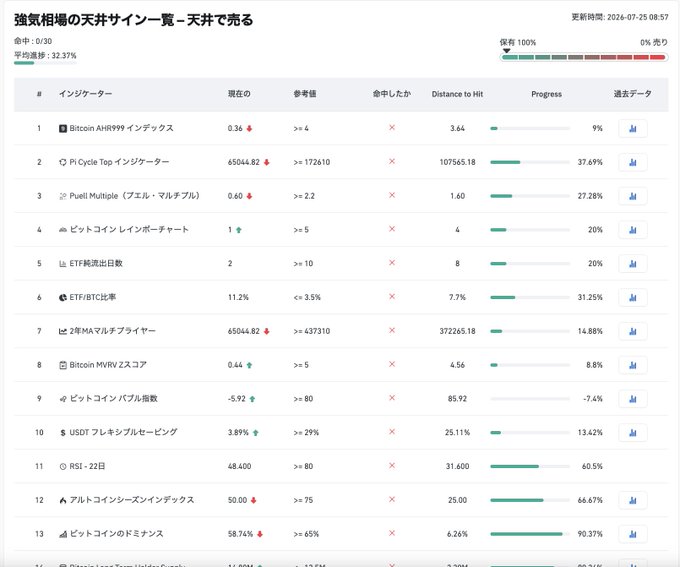Open chart icon in USDT フレキシブルセービング row
The height and width of the screenshot is (567, 680).
pyautogui.click(x=633, y=433)
